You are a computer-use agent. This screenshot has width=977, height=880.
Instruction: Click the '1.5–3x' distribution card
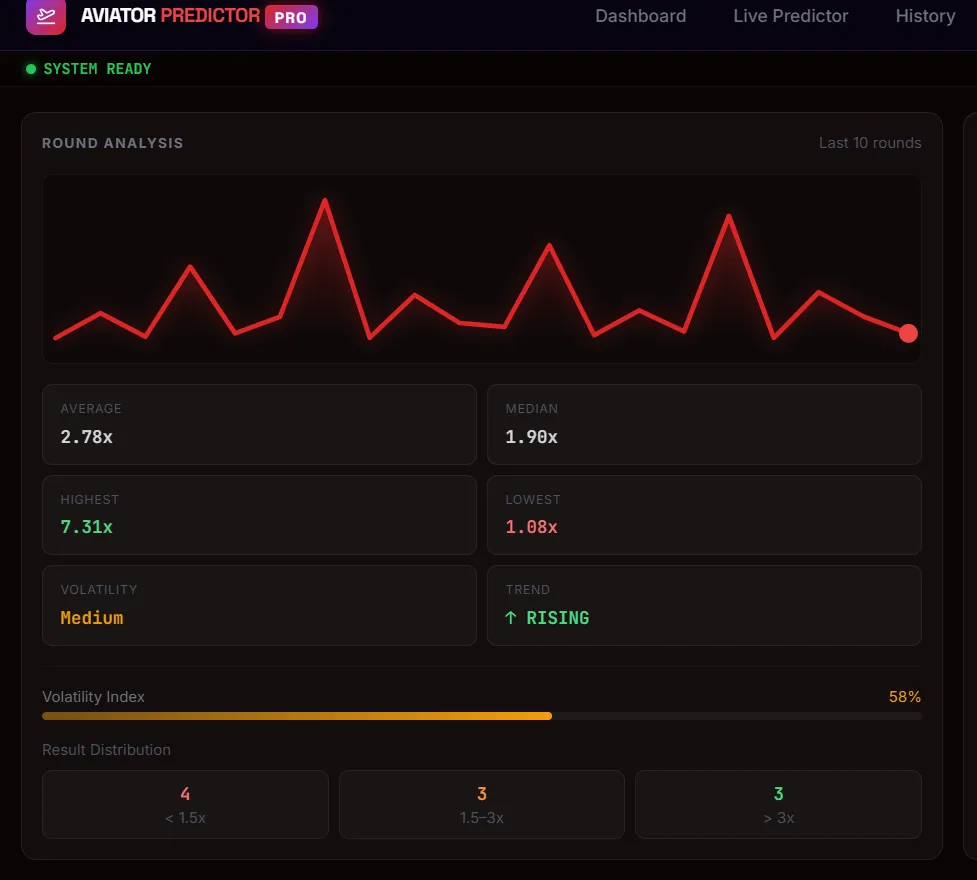[482, 805]
